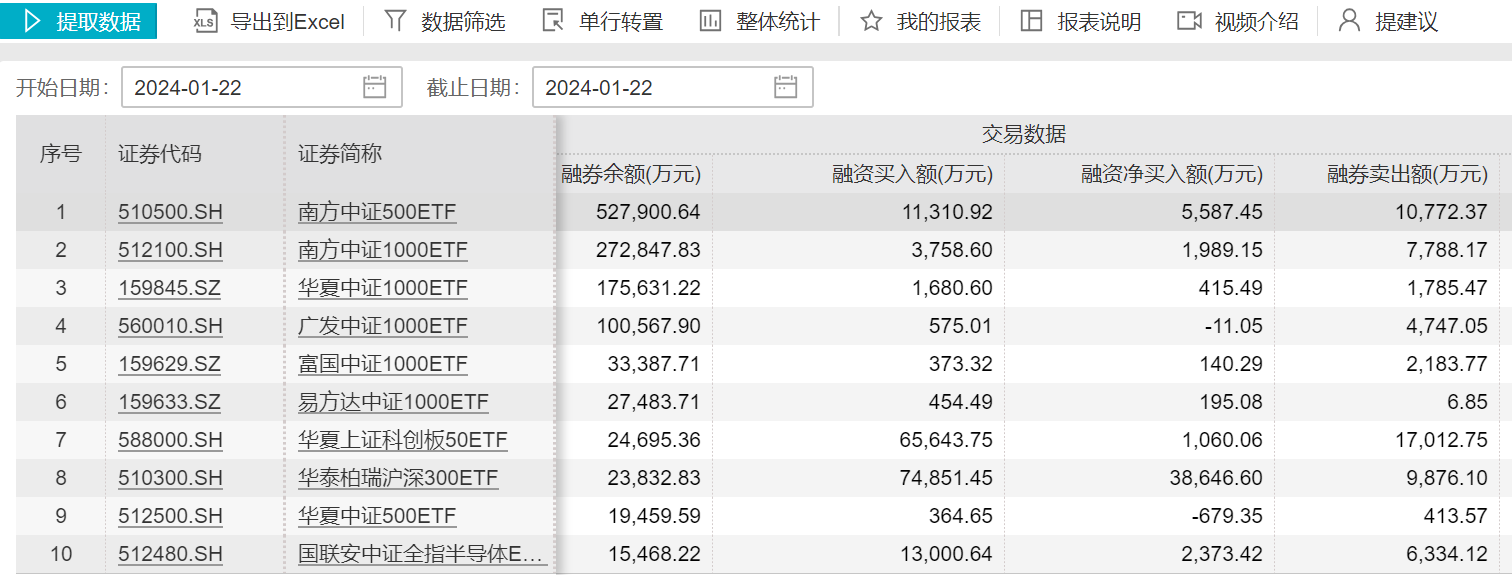Click the 融券卖出额(万元) column header

[1407, 175]
